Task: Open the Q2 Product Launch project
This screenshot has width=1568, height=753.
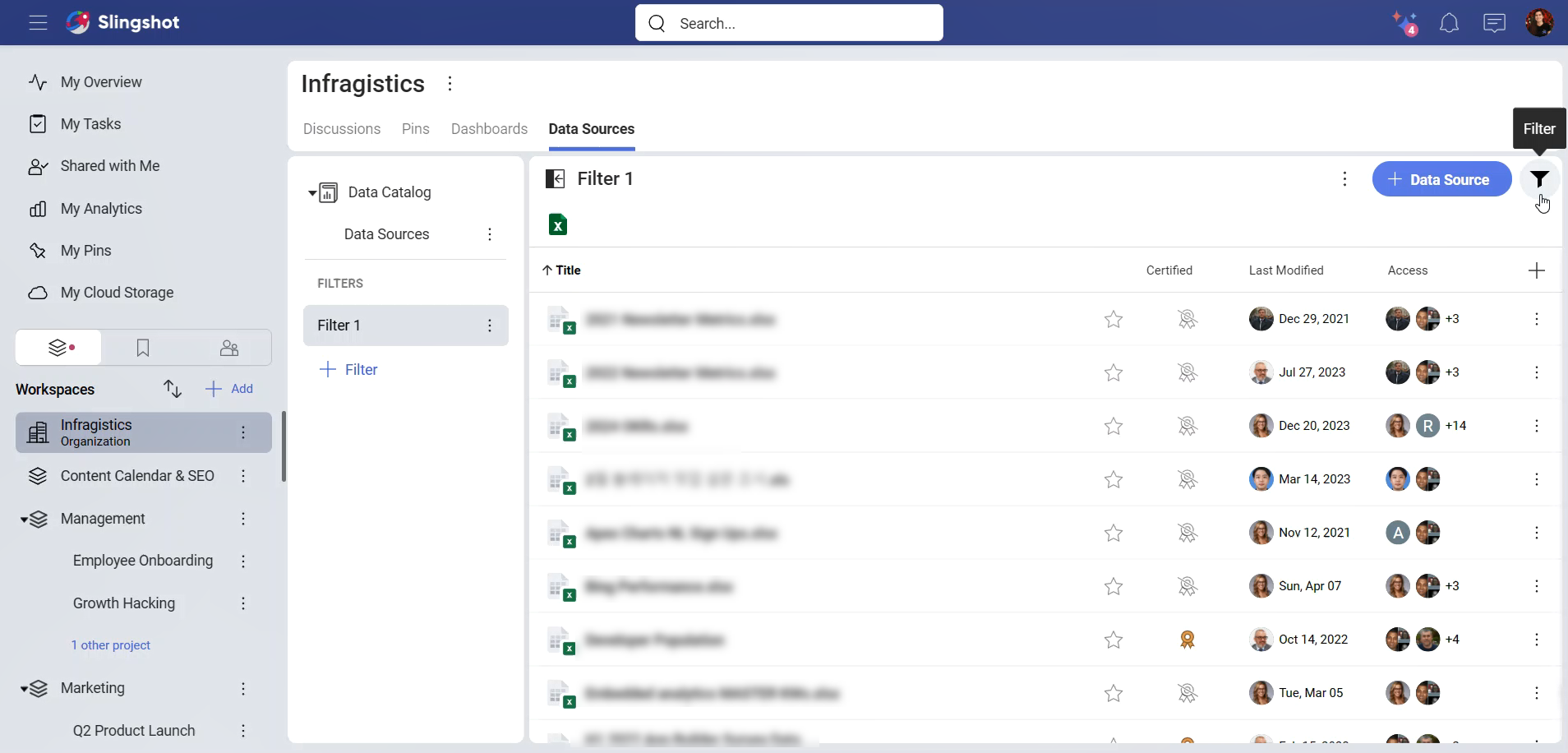Action: click(134, 731)
